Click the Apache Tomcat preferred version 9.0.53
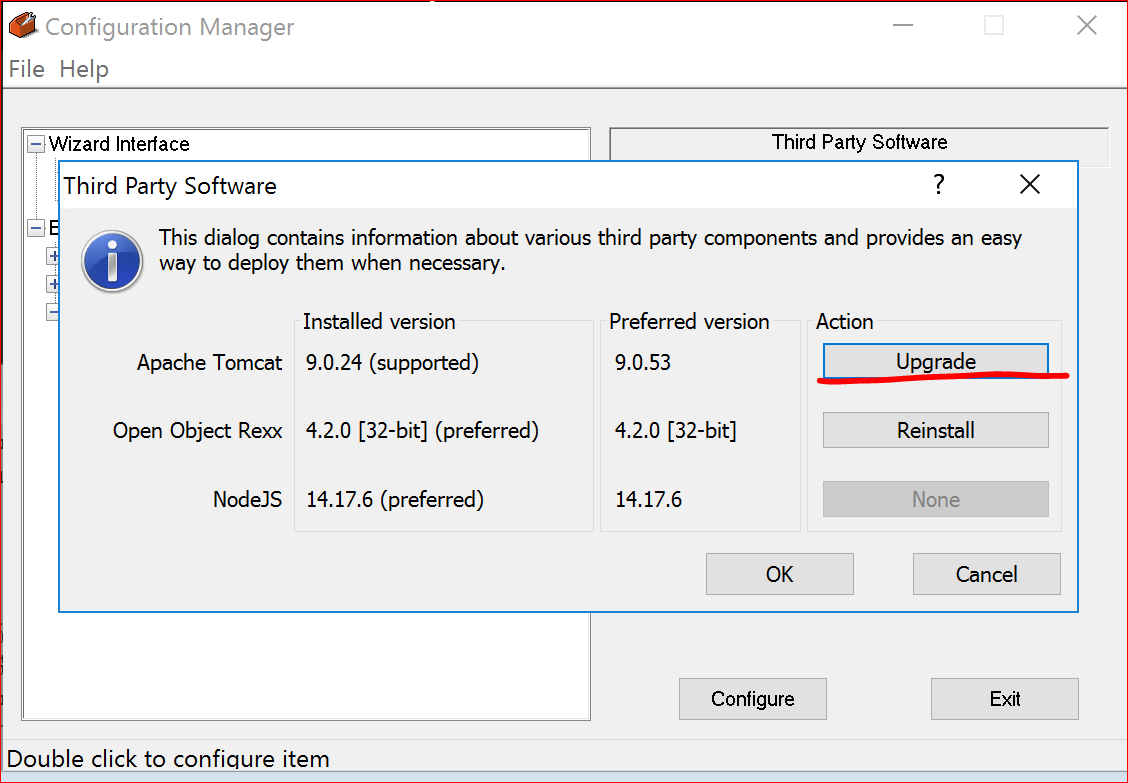The image size is (1128, 783). click(643, 362)
